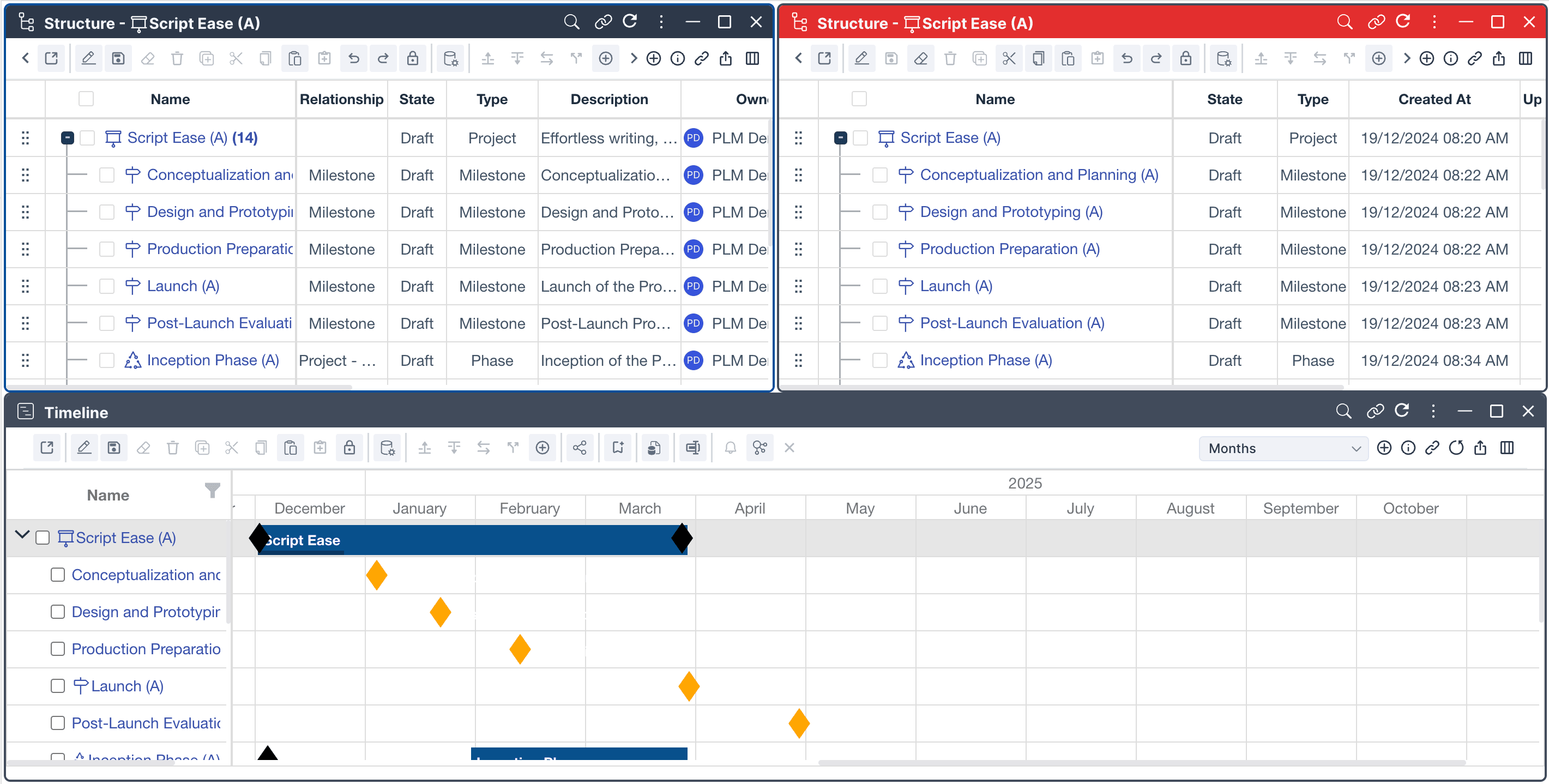The width and height of the screenshot is (1549, 784).
Task: Click the share icon in Timeline toolbar
Action: pyautogui.click(x=579, y=448)
